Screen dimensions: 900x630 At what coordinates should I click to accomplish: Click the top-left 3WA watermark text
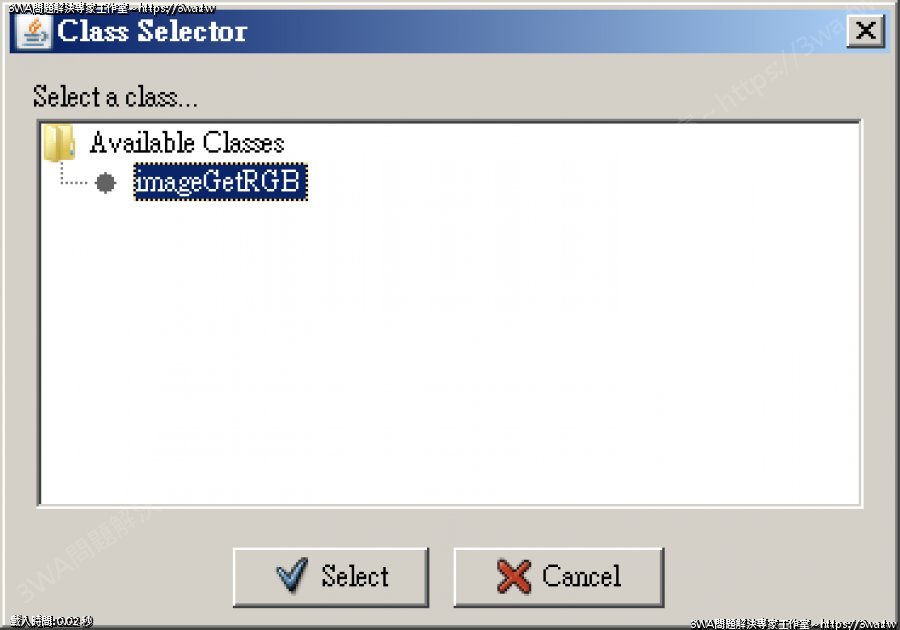click(x=112, y=8)
